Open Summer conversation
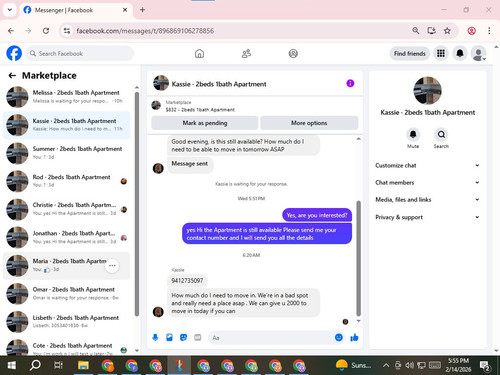The image size is (500, 375). pyautogui.click(x=67, y=153)
